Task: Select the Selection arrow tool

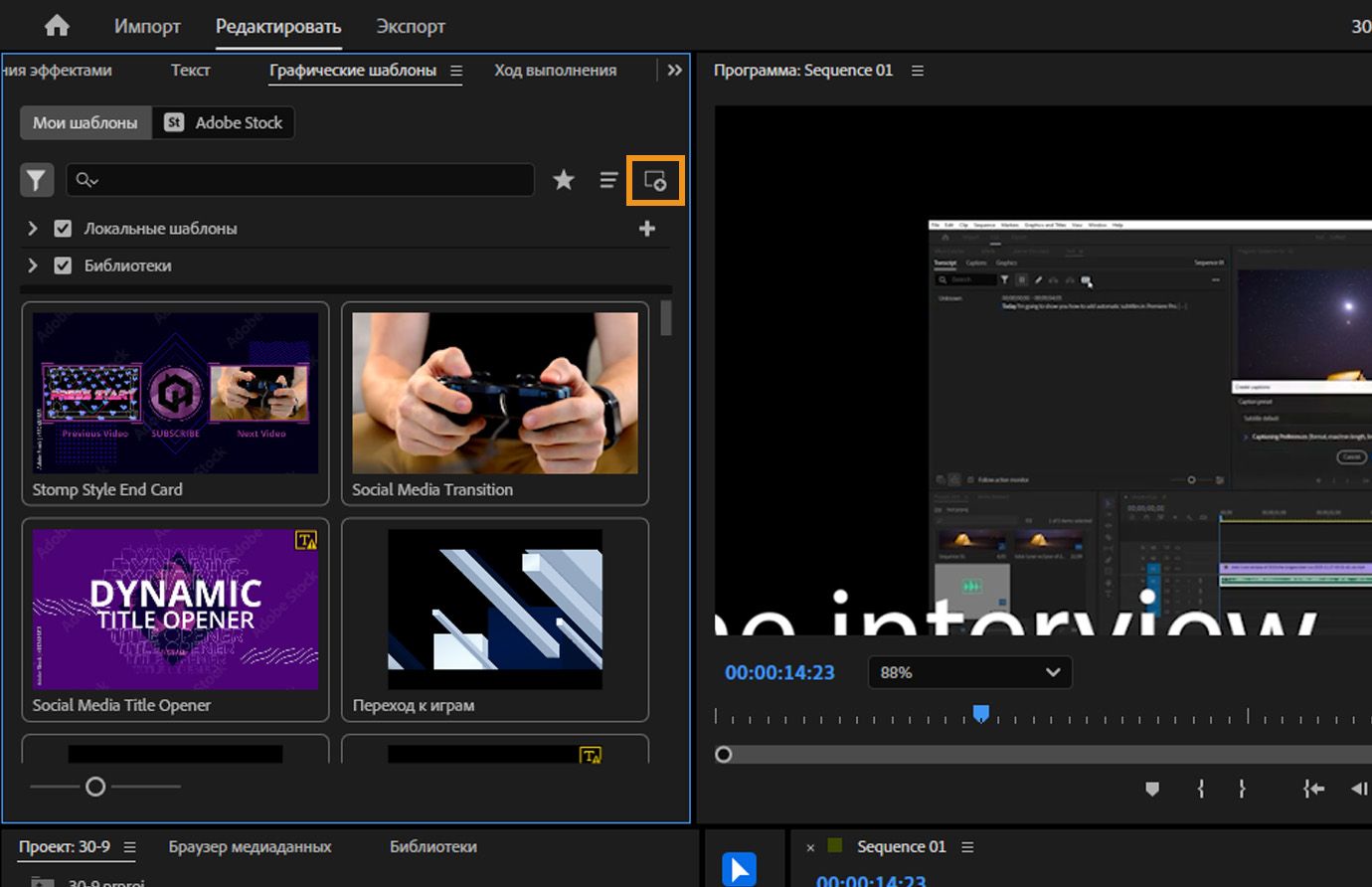Action: [x=739, y=868]
